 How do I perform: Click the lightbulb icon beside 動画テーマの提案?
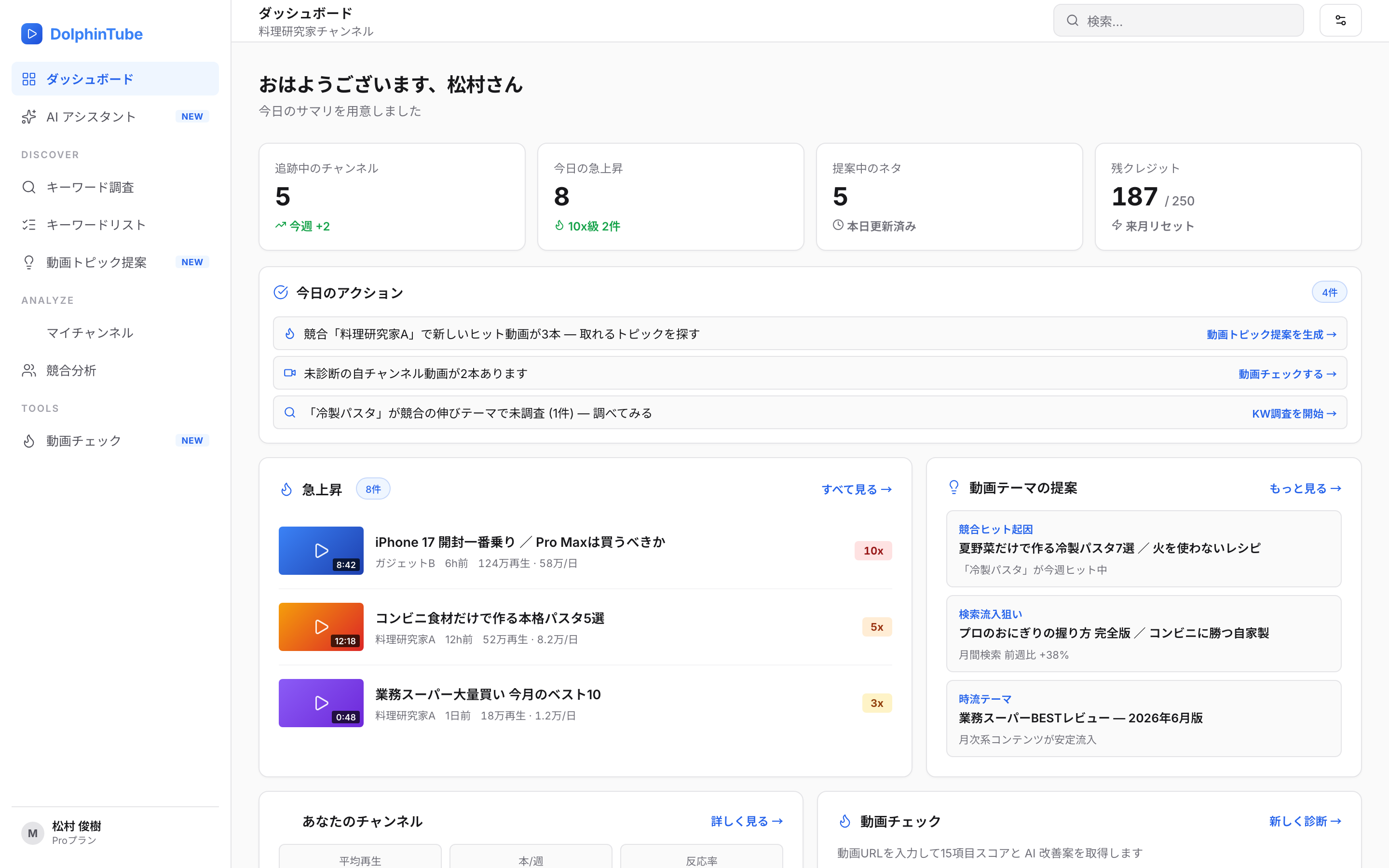pos(954,488)
